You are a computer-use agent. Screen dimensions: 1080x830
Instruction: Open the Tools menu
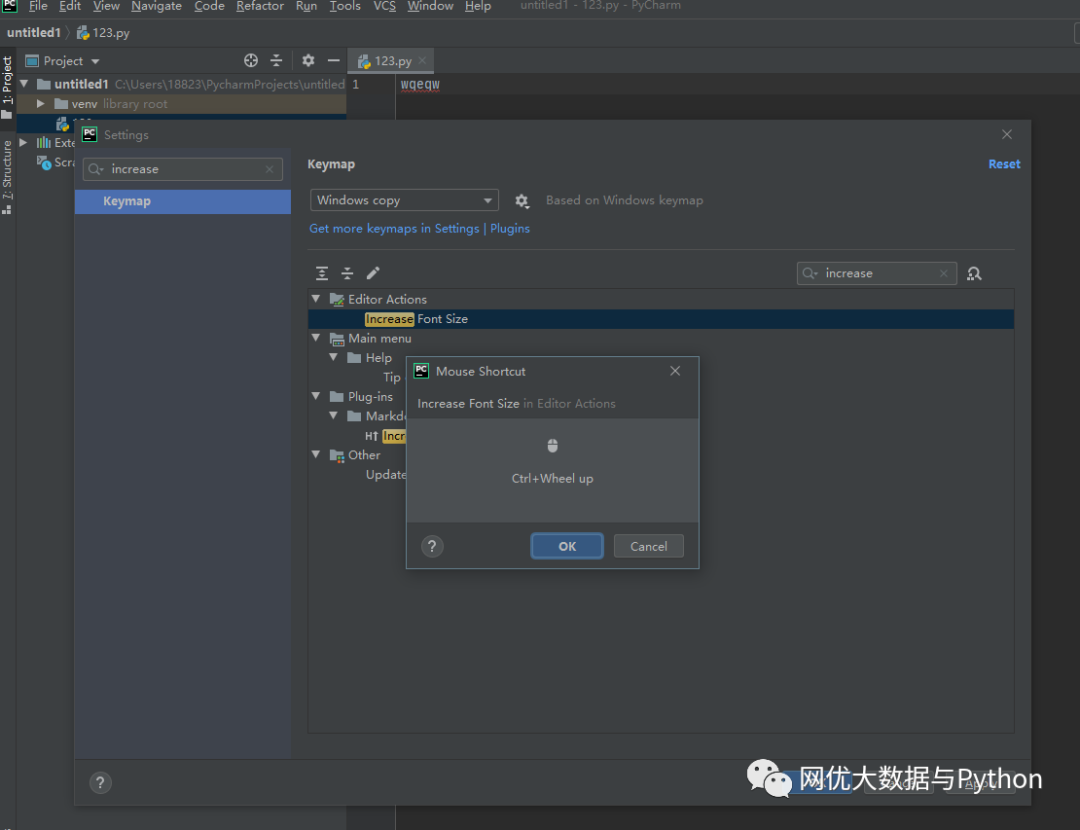345,6
